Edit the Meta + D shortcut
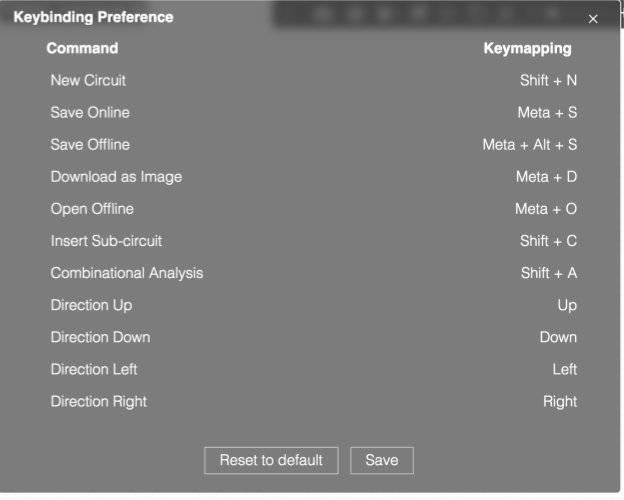The width and height of the screenshot is (624, 500). (546, 177)
